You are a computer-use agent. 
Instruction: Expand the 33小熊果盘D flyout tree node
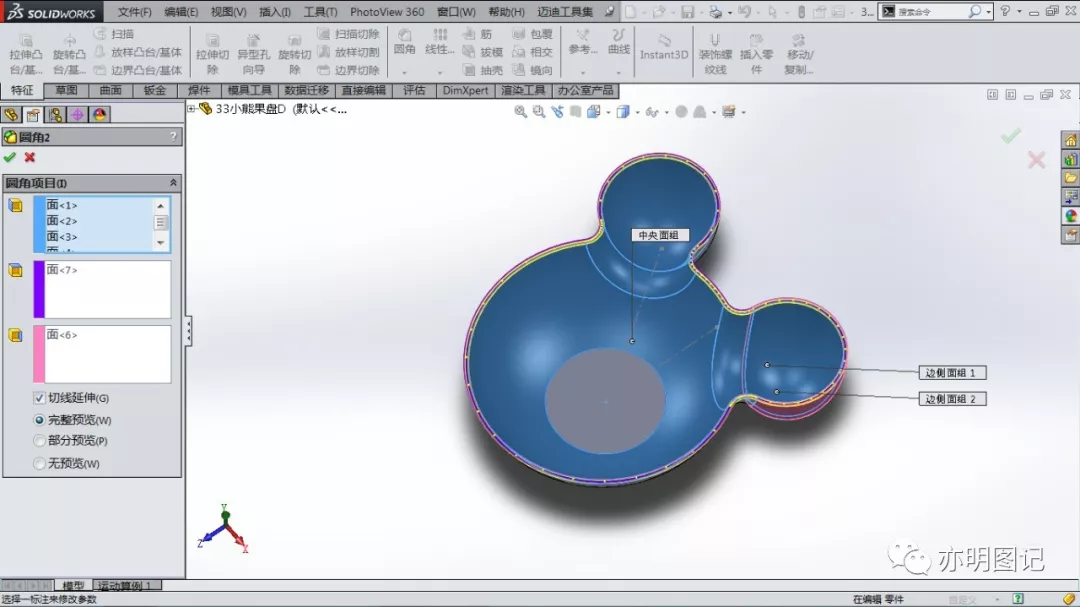(x=191, y=109)
